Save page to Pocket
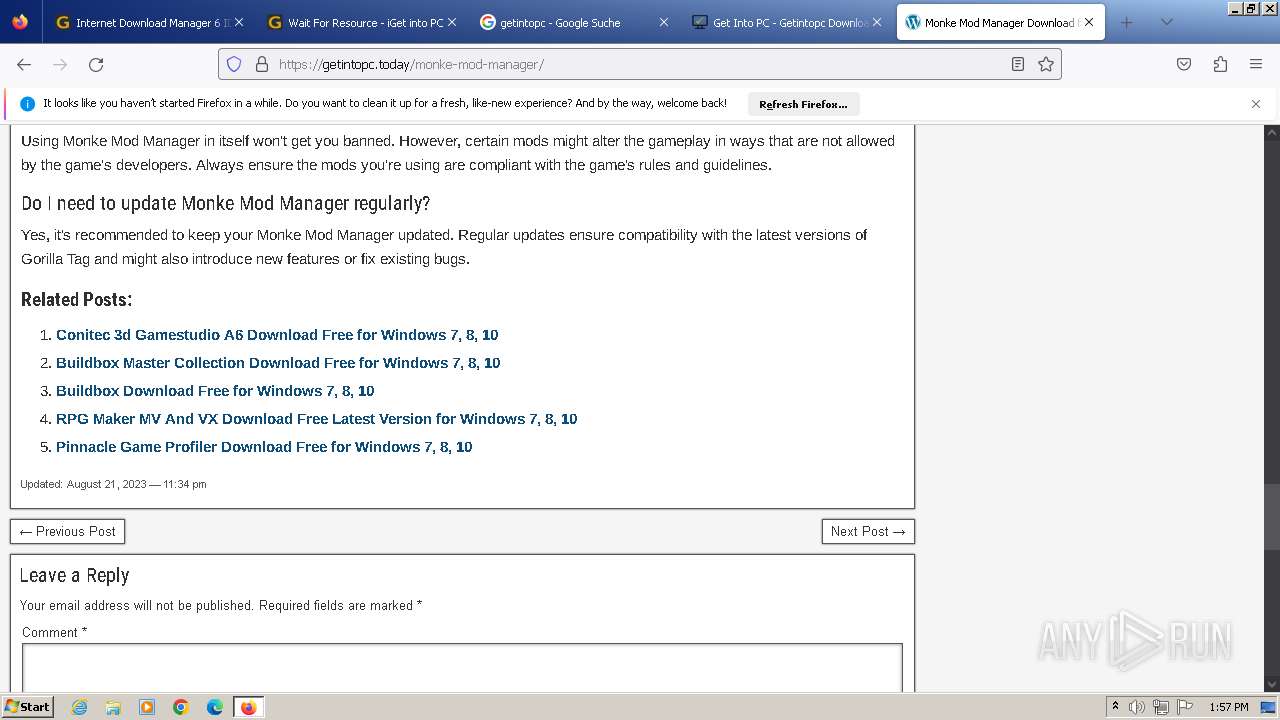 [1184, 64]
